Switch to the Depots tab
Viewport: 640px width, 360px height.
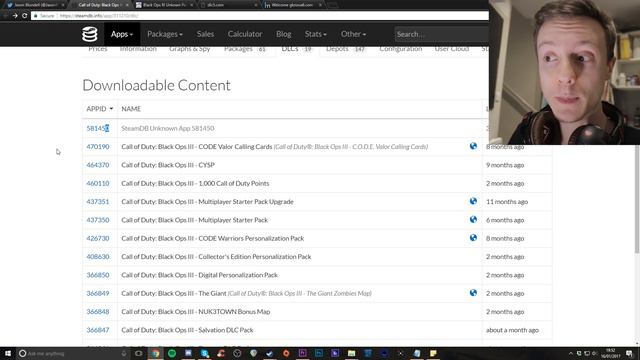click(x=345, y=49)
